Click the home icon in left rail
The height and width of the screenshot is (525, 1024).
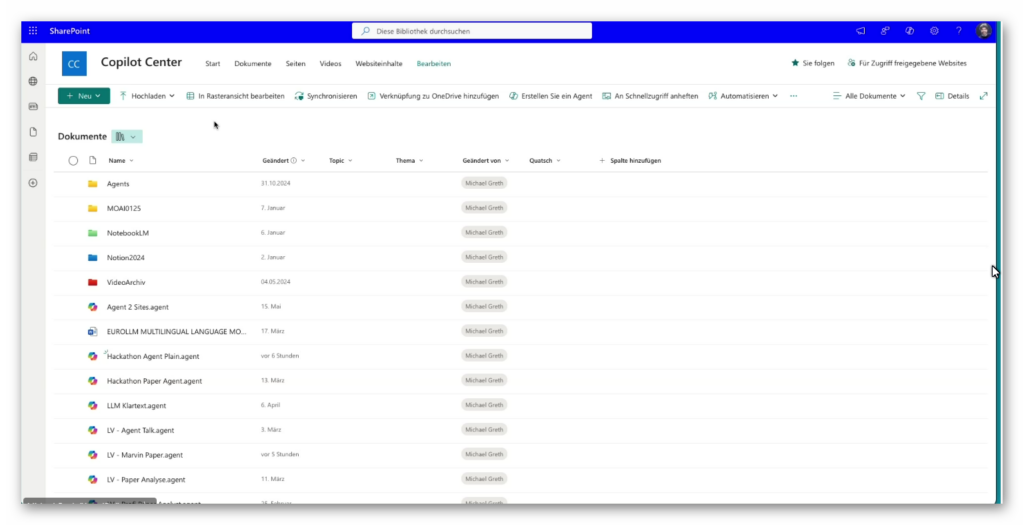(x=33, y=57)
